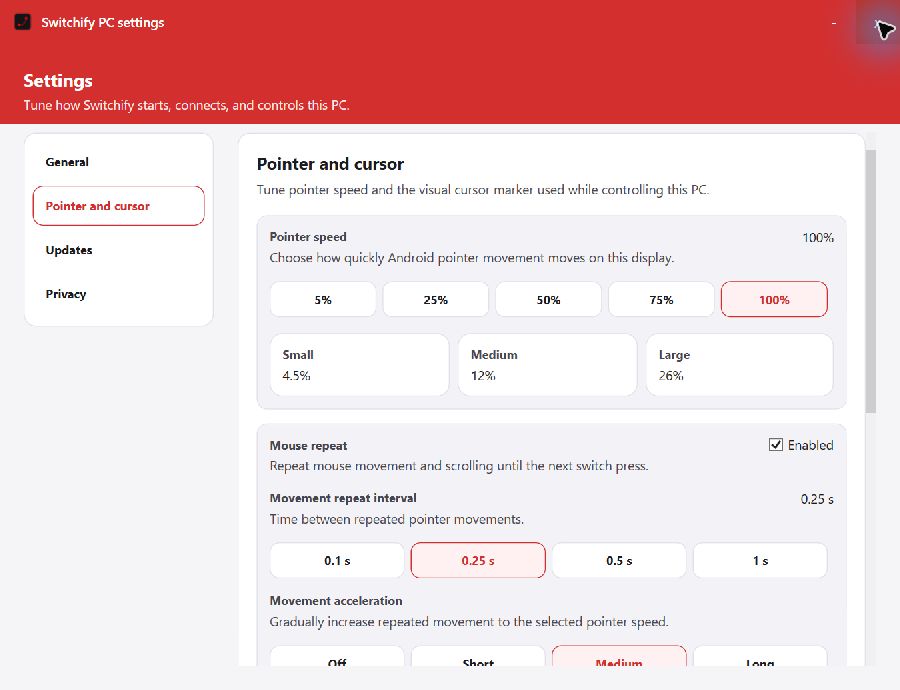Click the Movement acceleration label
The width and height of the screenshot is (900, 690).
(x=336, y=600)
